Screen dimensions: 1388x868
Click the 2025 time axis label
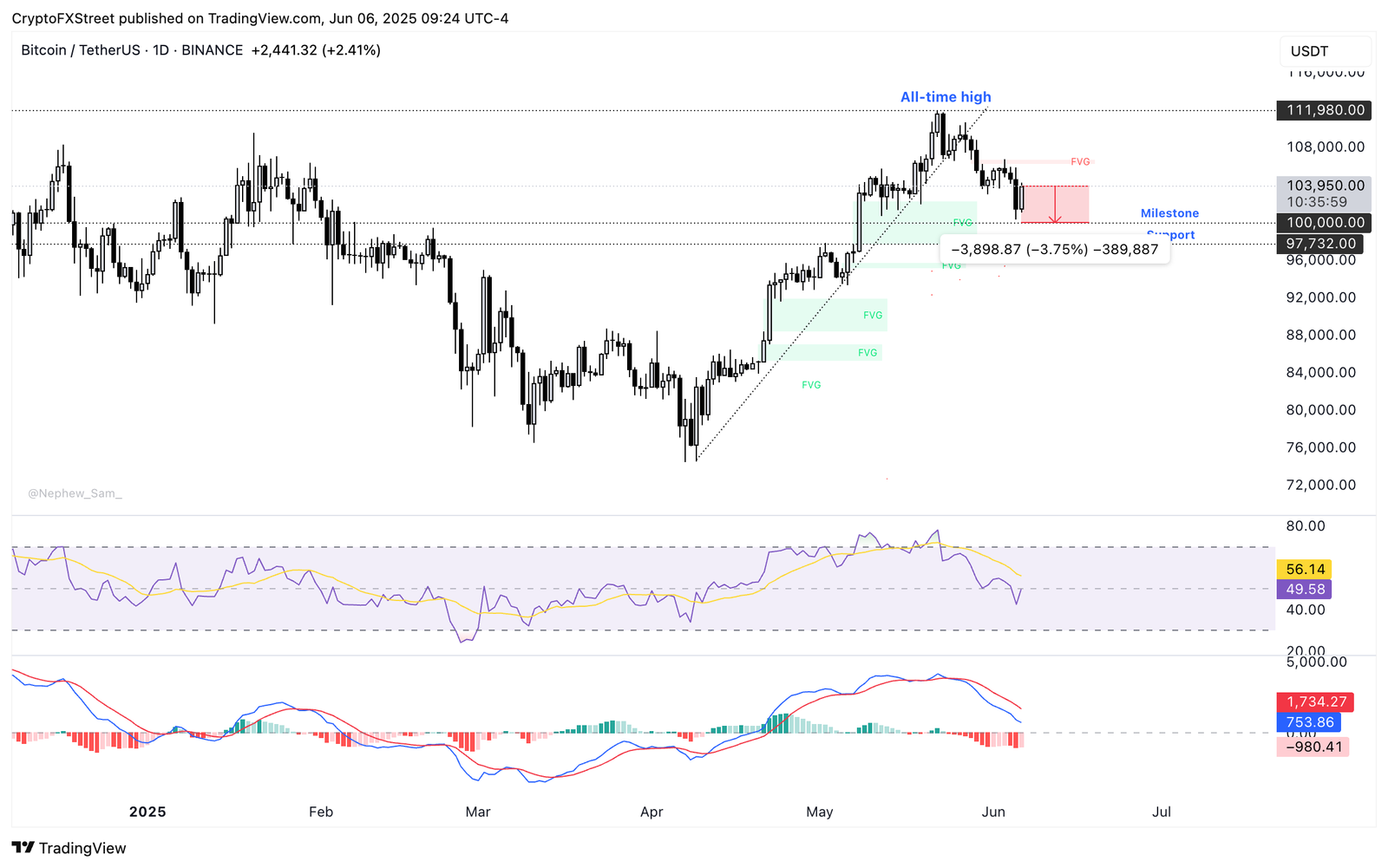point(147,813)
